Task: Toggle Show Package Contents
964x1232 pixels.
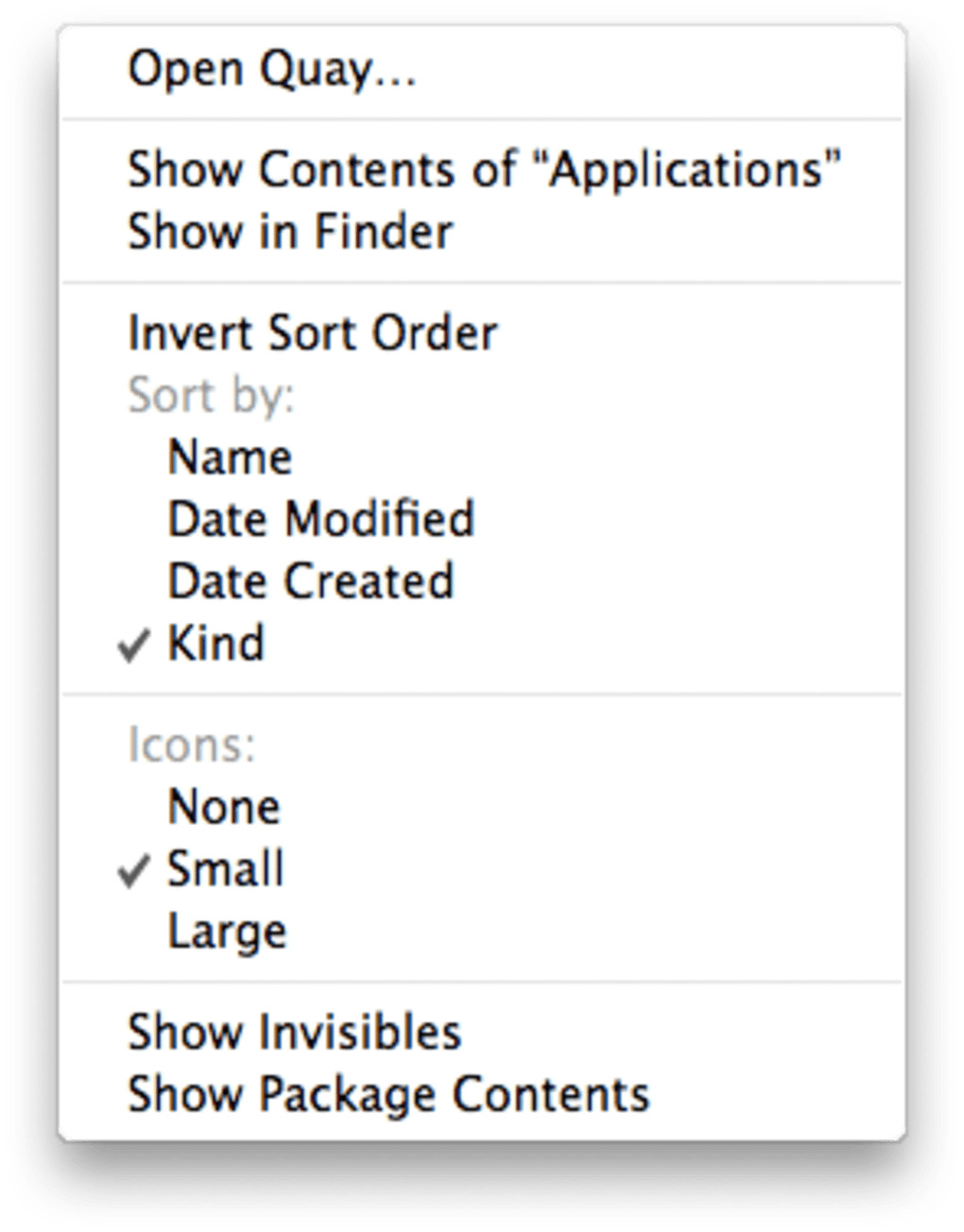Action: (388, 1095)
